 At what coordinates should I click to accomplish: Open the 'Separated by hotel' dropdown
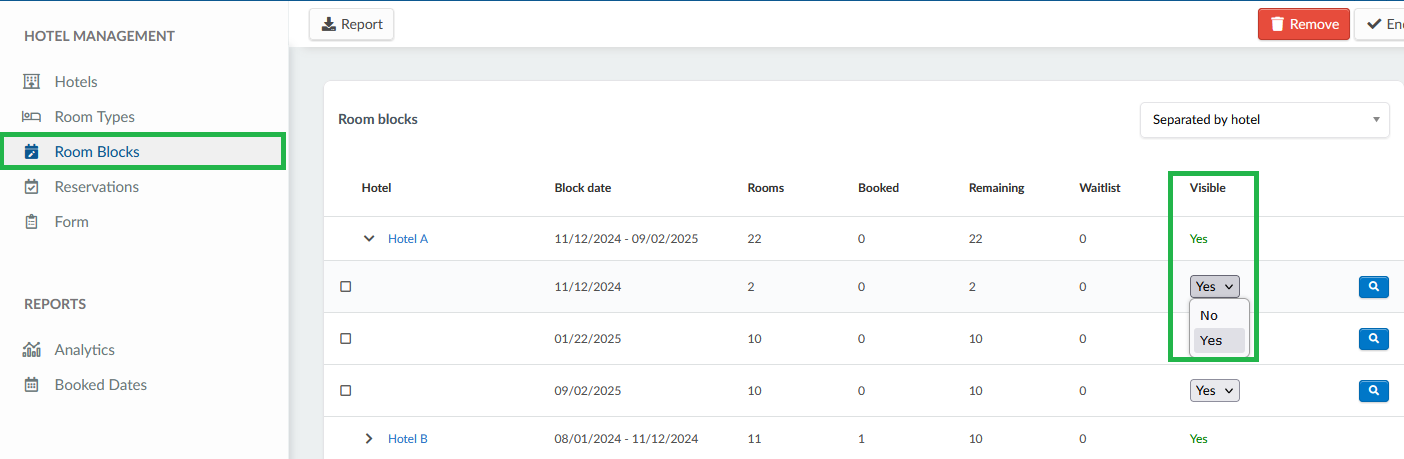pyautogui.click(x=1264, y=120)
